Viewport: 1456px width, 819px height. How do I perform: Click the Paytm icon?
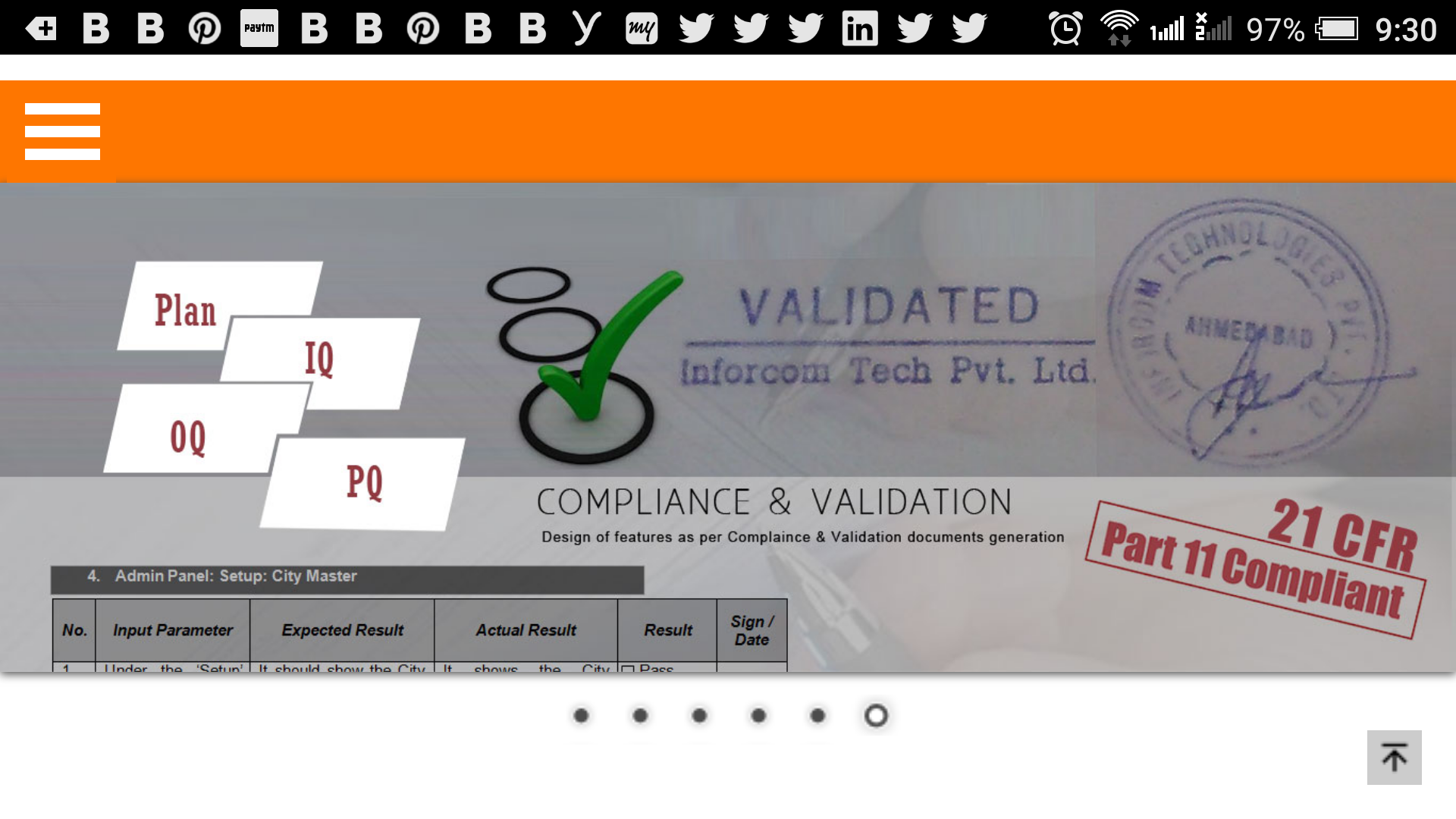point(258,28)
